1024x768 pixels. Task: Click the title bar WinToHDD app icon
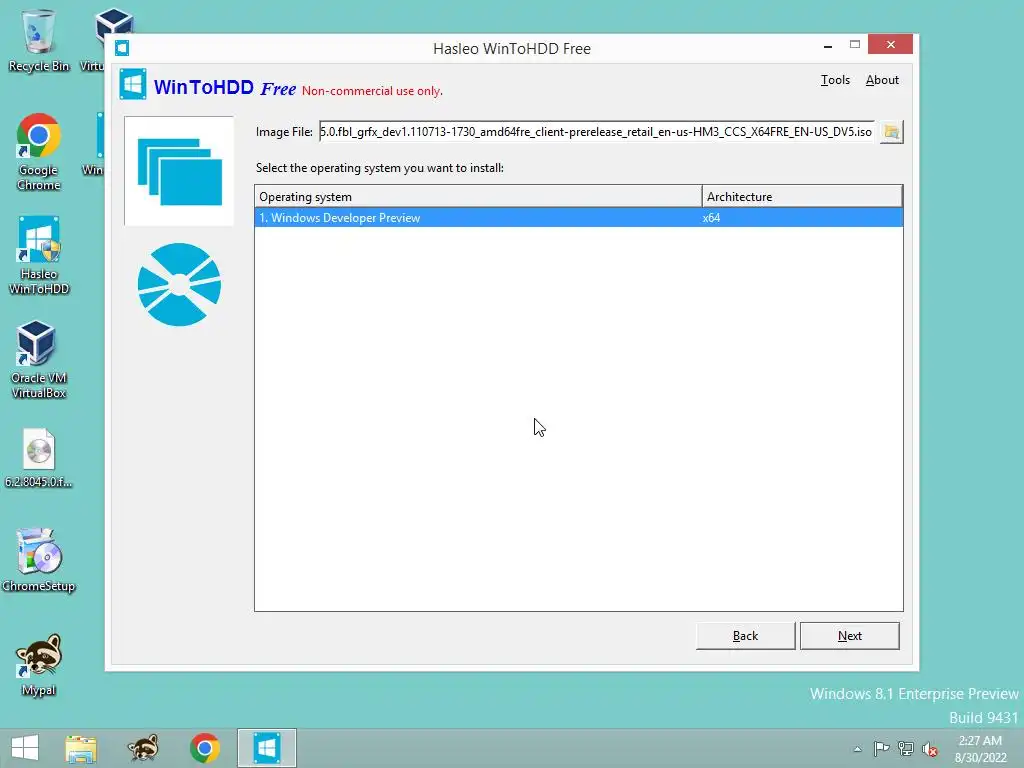(122, 48)
